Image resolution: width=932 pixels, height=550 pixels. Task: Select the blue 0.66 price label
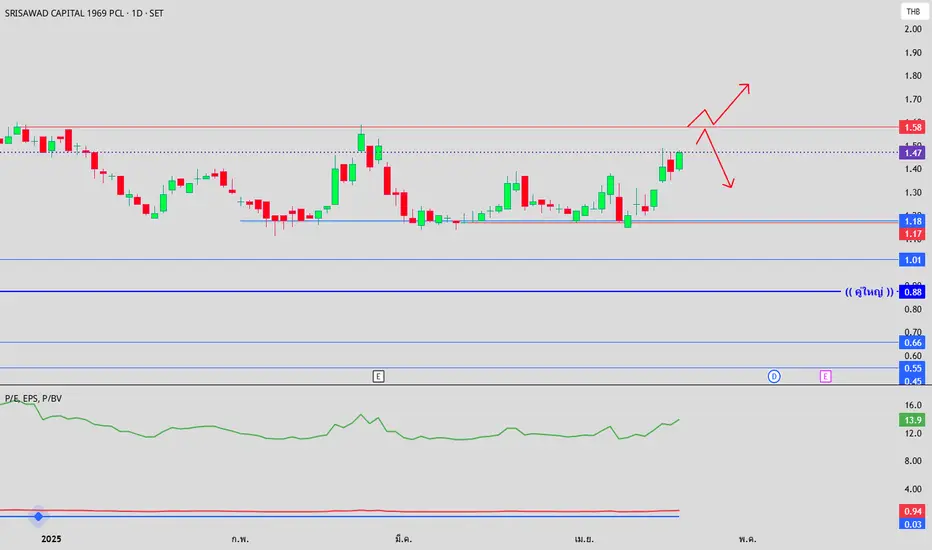(x=912, y=342)
